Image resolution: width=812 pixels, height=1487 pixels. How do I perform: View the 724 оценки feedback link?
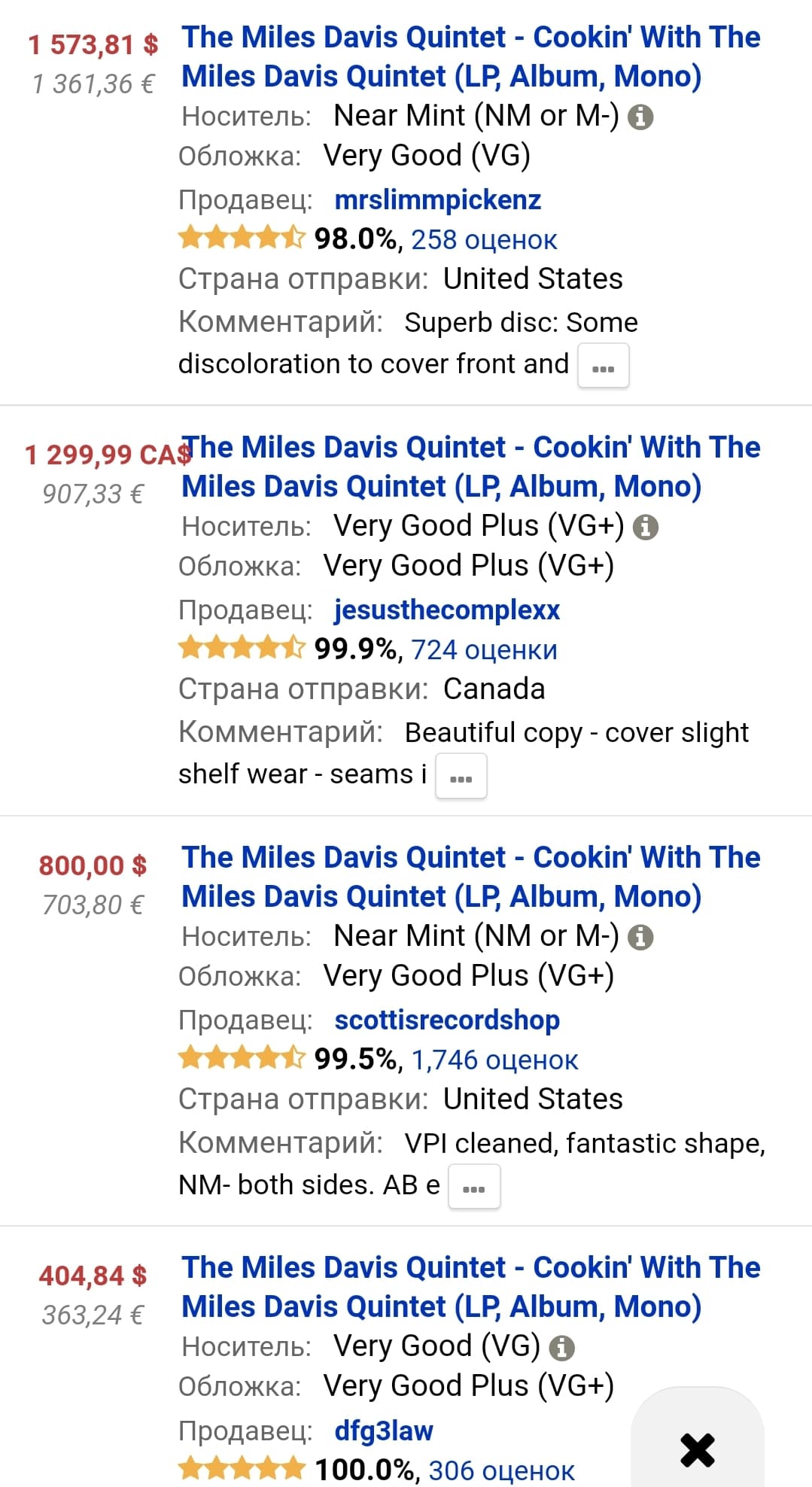tap(484, 650)
